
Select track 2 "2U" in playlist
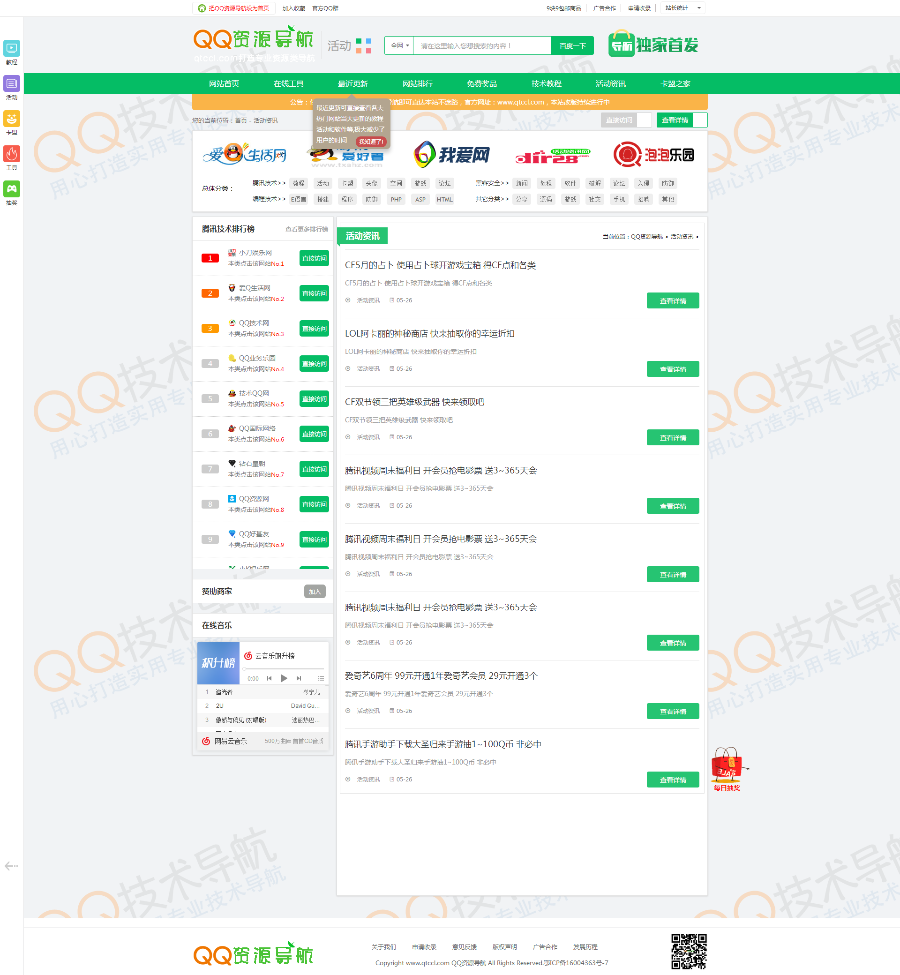coord(262,706)
